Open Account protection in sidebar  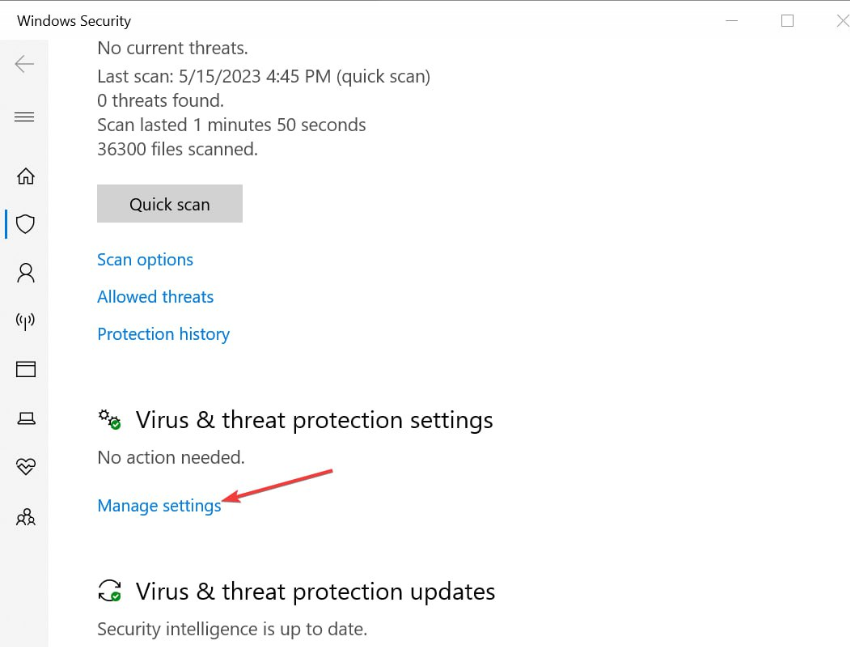pyautogui.click(x=25, y=273)
